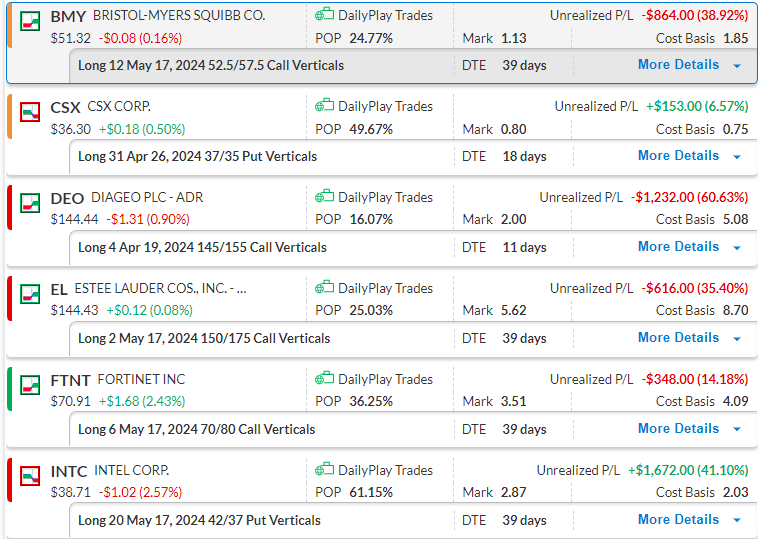The image size is (758, 539).
Task: Click Long 31 Apr 26, 2024 37/35 Put Verticals
Action: (197, 156)
